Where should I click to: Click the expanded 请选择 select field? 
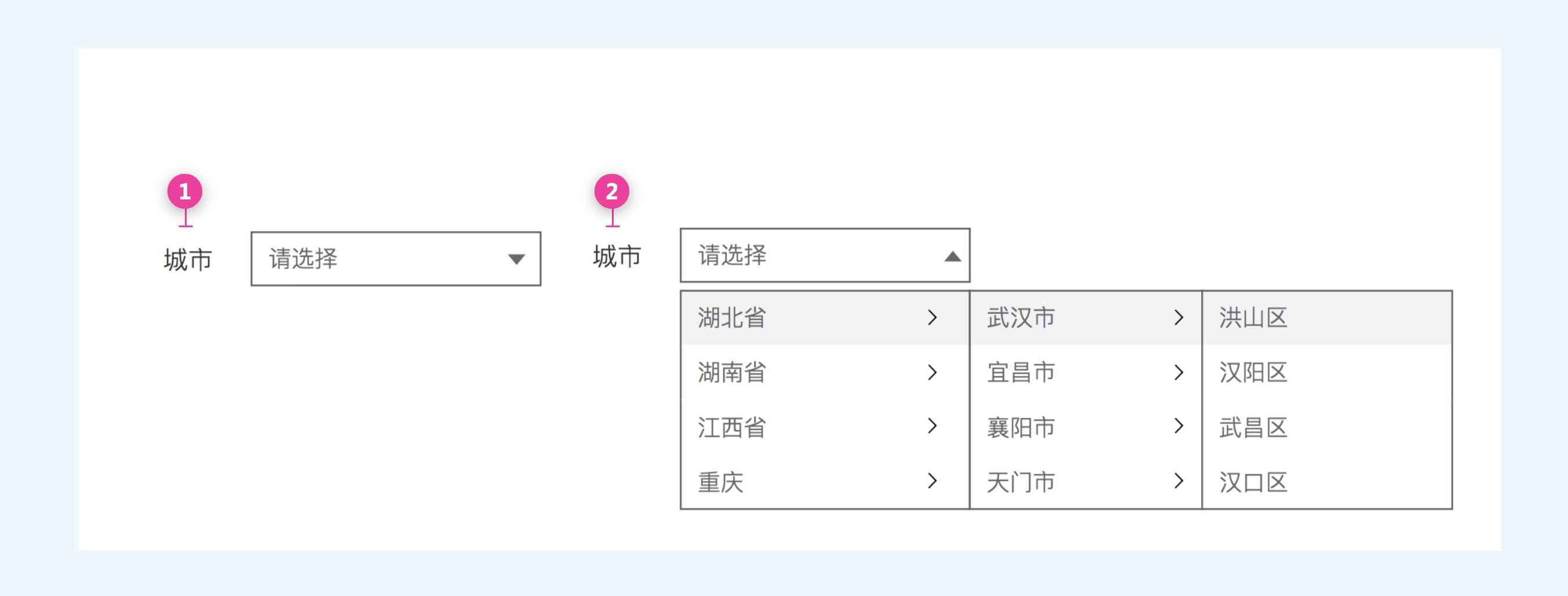(x=816, y=256)
